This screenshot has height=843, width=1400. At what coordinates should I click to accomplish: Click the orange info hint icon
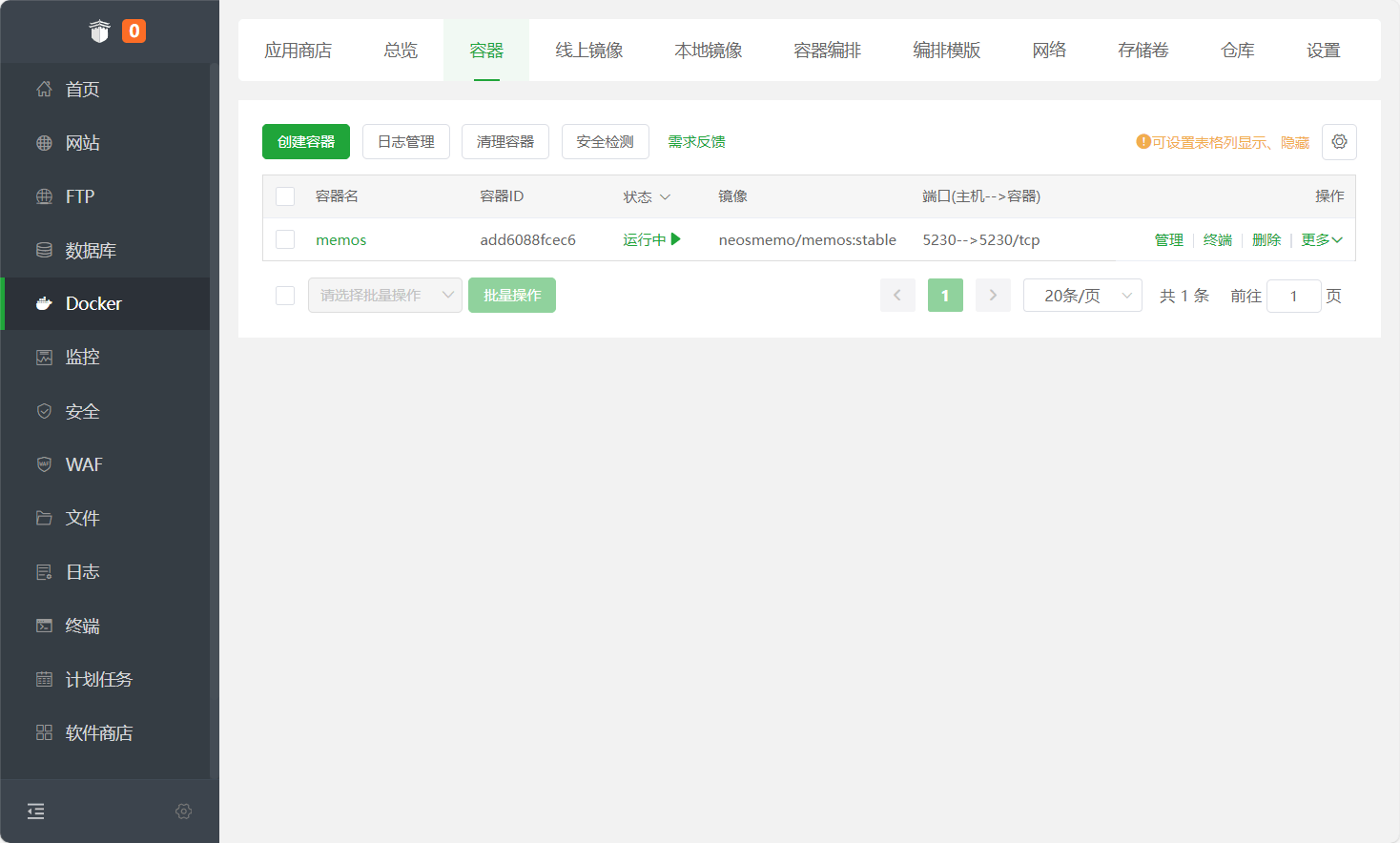1143,142
